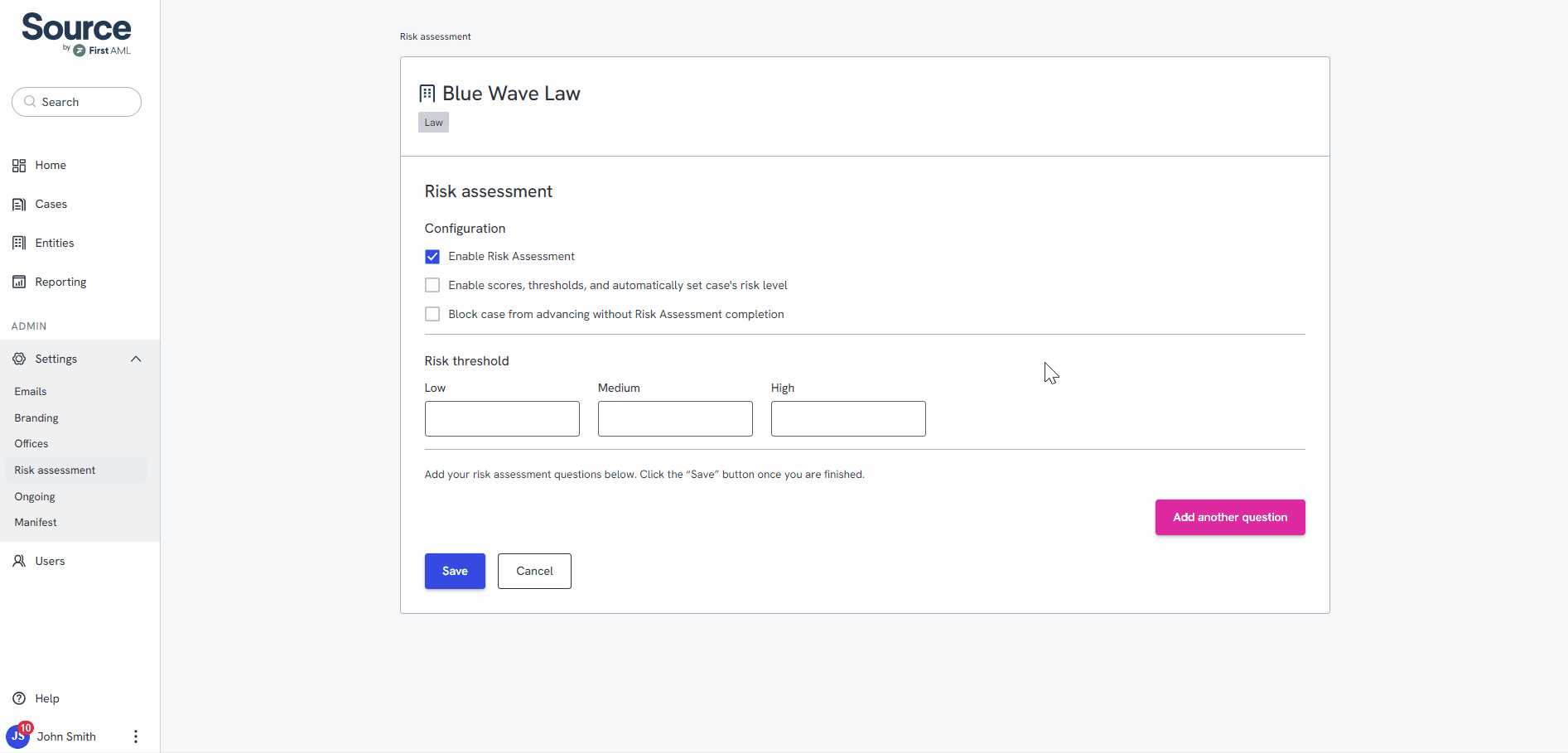Click the Cases document icon
Image resolution: width=1568 pixels, height=753 pixels.
(19, 205)
